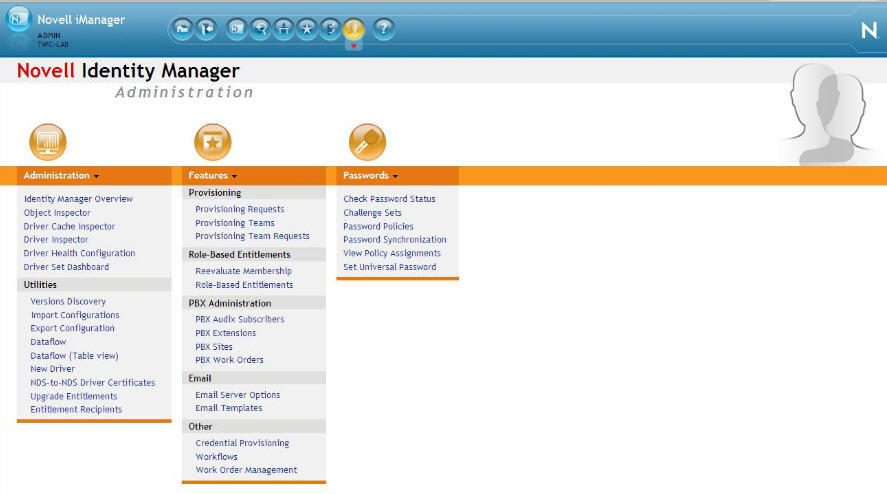This screenshot has height=494, width=887.
Task: Open the Roles and Tasks toolbar icon
Action: (236, 28)
